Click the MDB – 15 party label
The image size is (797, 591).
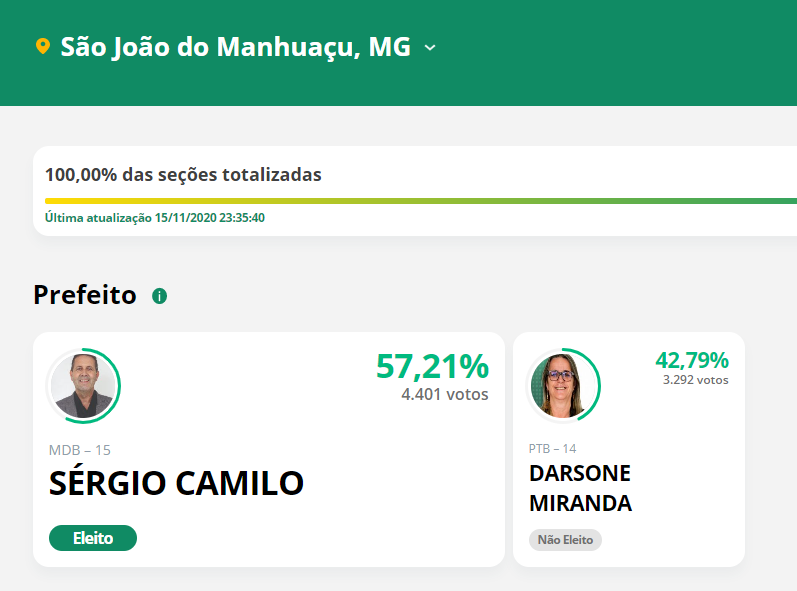click(79, 450)
